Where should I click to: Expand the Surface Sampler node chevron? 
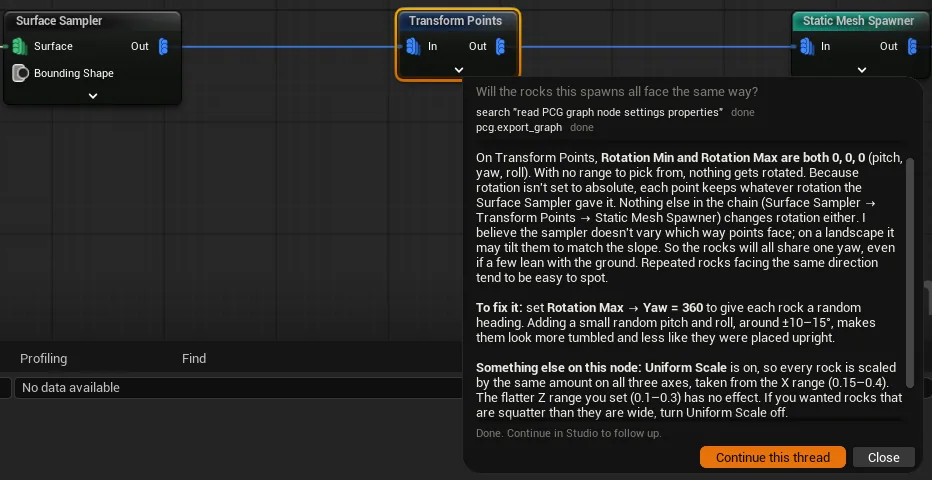pos(93,96)
